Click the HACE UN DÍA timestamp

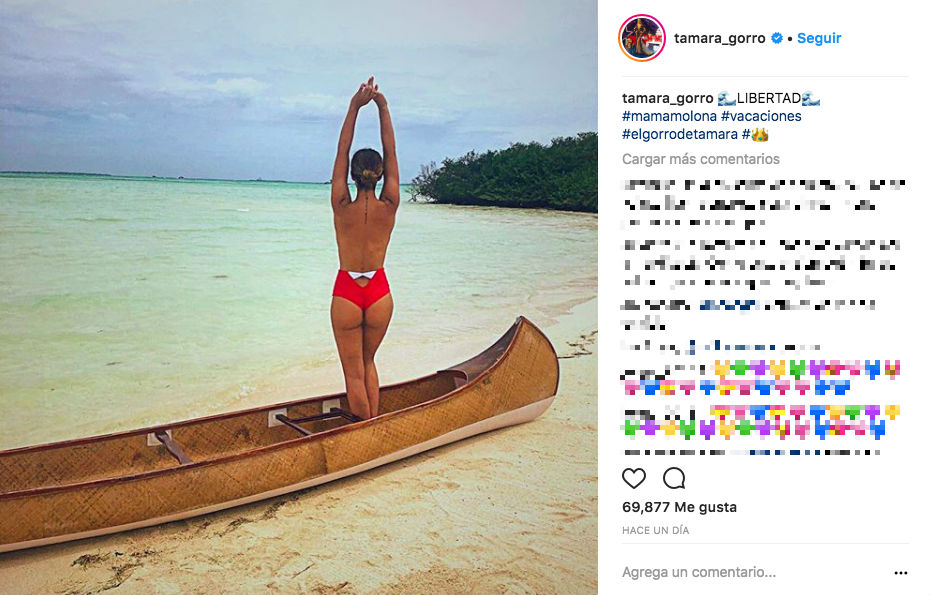pyautogui.click(x=655, y=530)
